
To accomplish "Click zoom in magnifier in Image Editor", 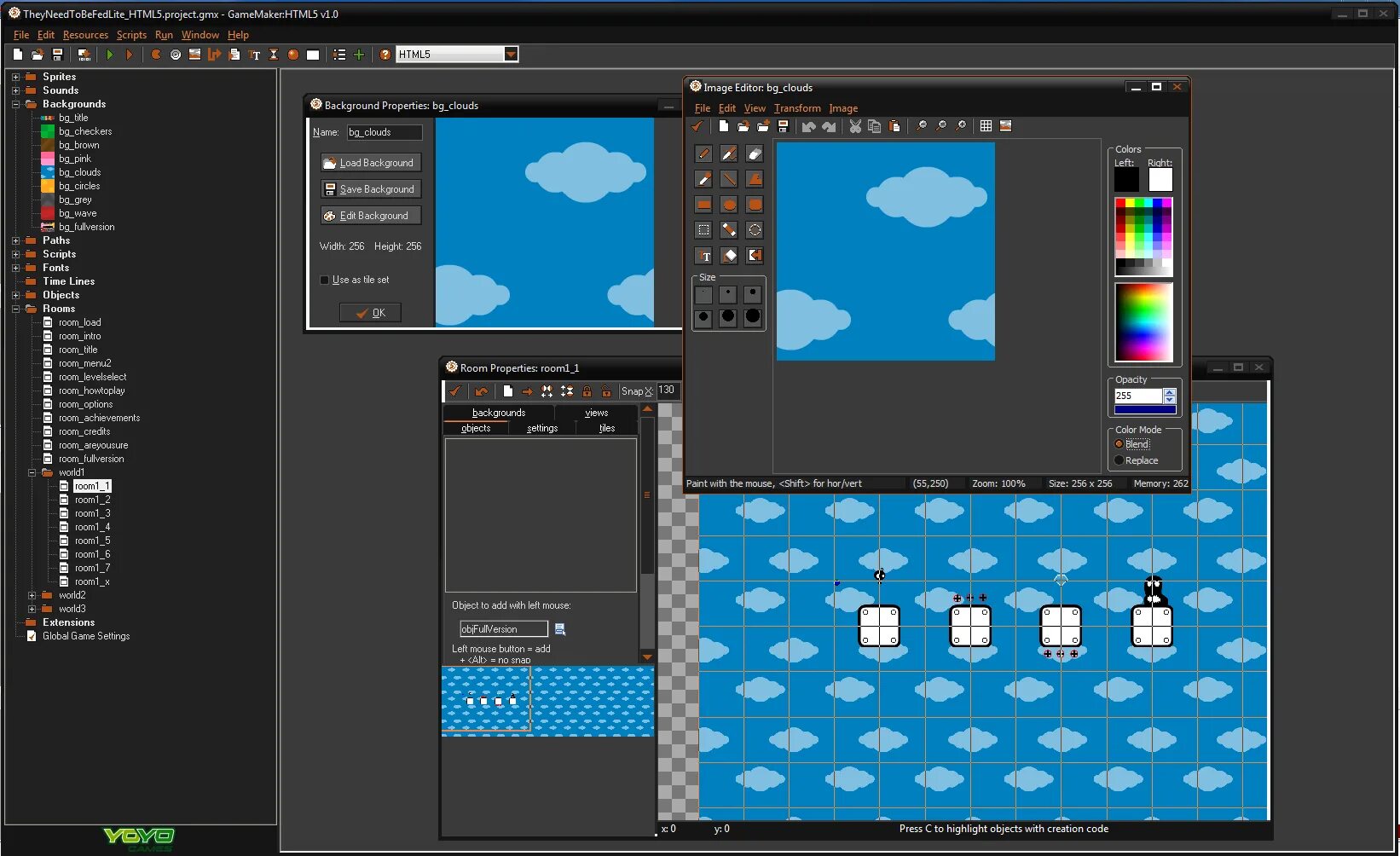I will point(960,126).
